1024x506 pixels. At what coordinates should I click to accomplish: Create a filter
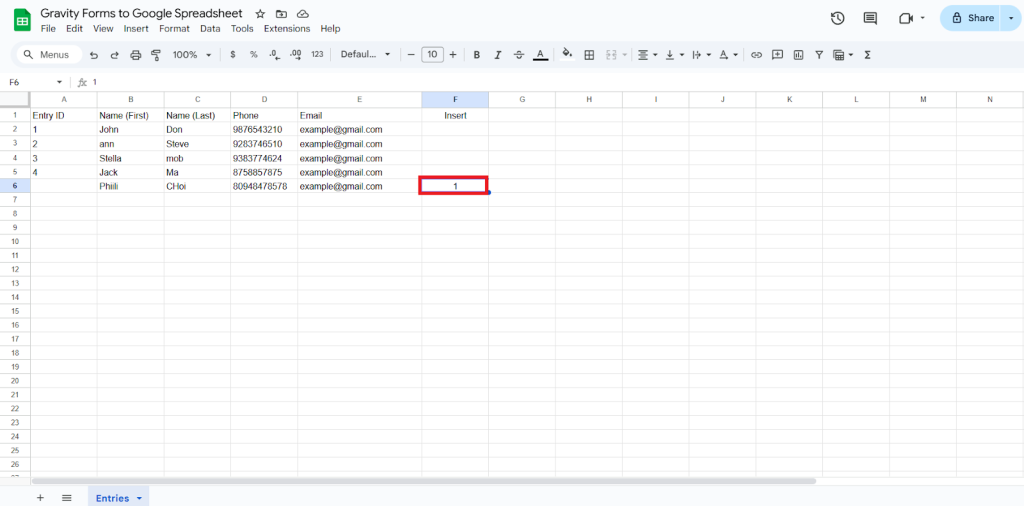(x=818, y=55)
